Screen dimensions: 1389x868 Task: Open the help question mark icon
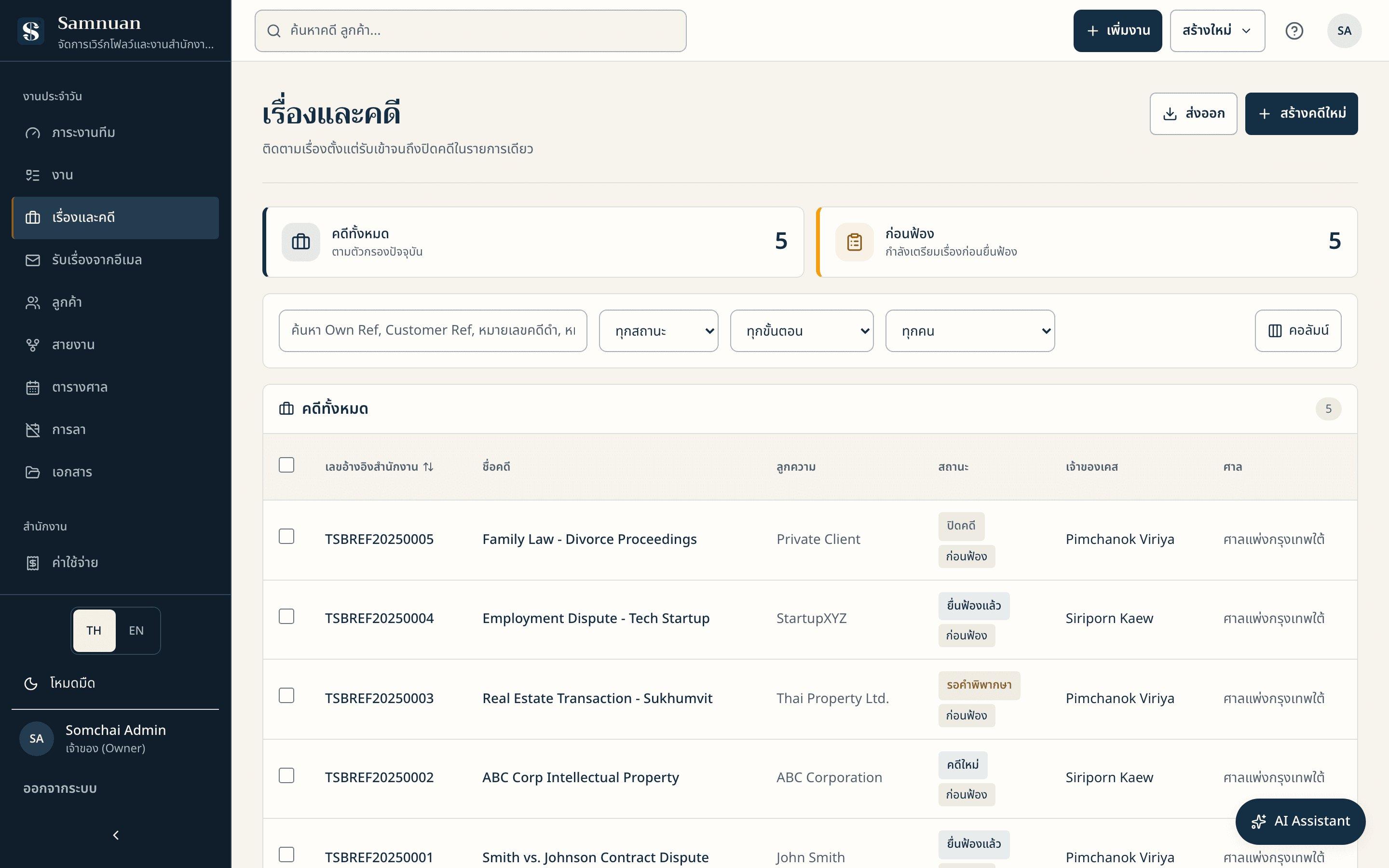(1294, 31)
